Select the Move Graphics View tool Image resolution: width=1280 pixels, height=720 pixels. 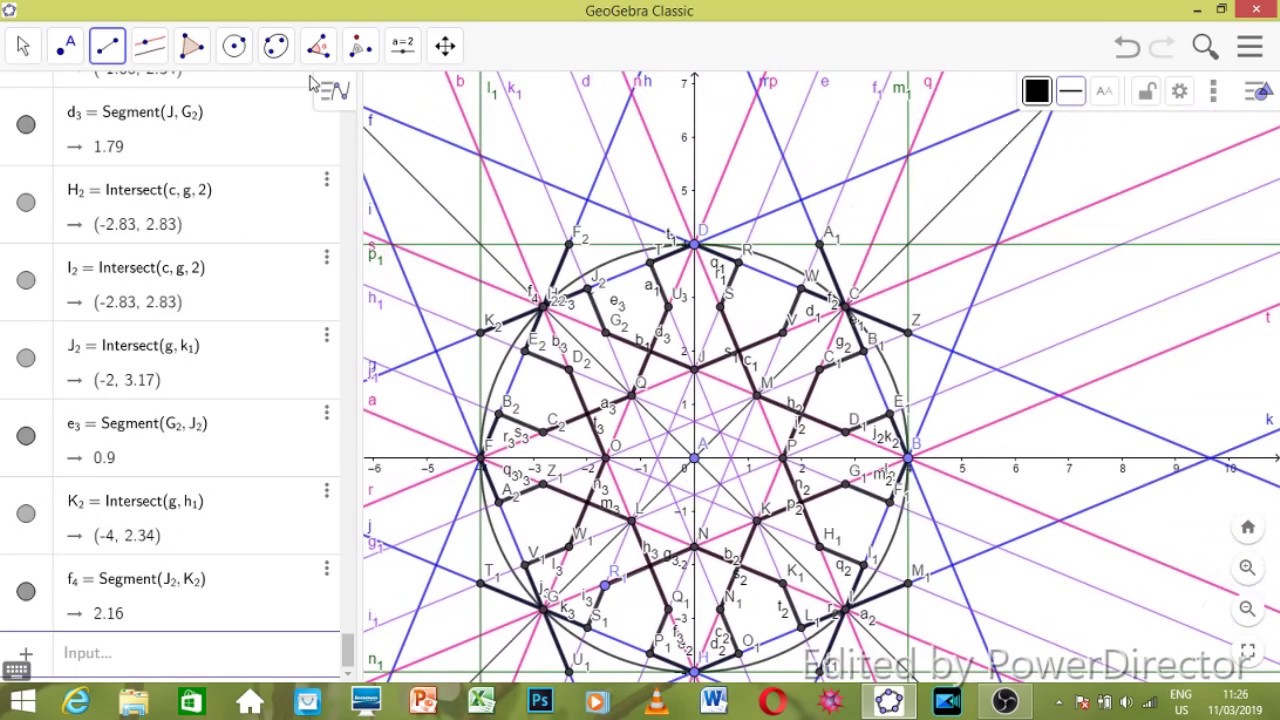[445, 46]
